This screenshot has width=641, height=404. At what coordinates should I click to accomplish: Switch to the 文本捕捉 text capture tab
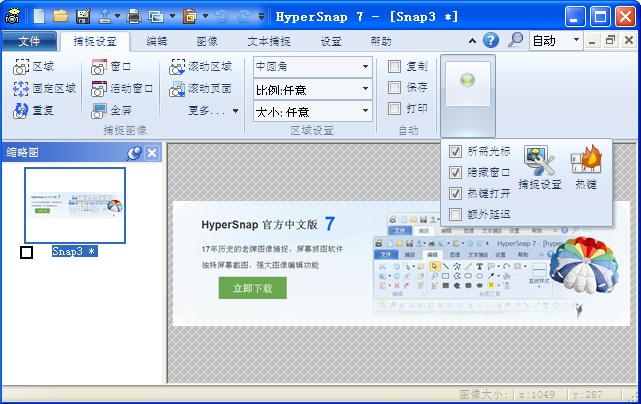coord(269,41)
